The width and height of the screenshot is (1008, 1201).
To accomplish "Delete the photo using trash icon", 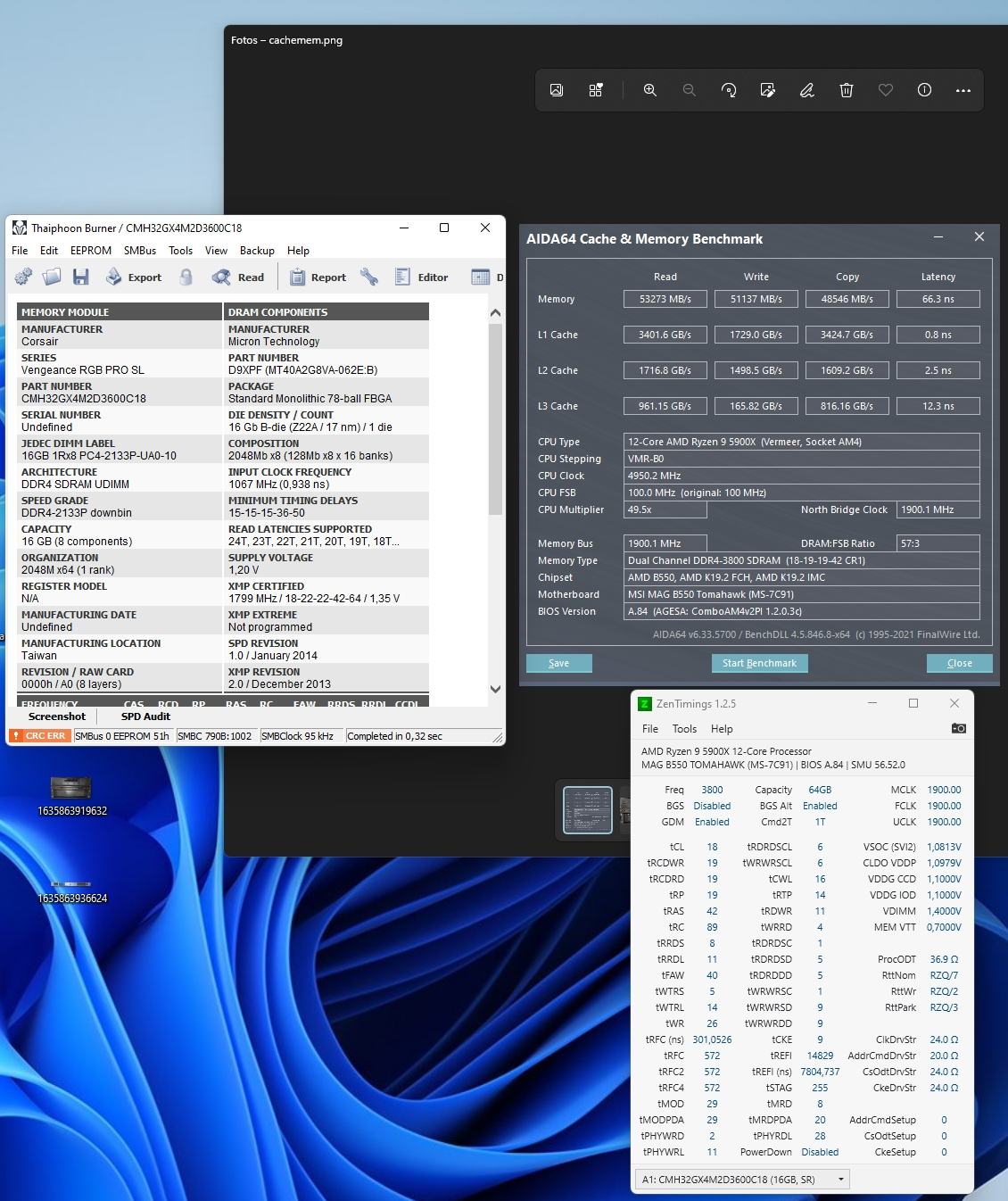I will 847,90.
